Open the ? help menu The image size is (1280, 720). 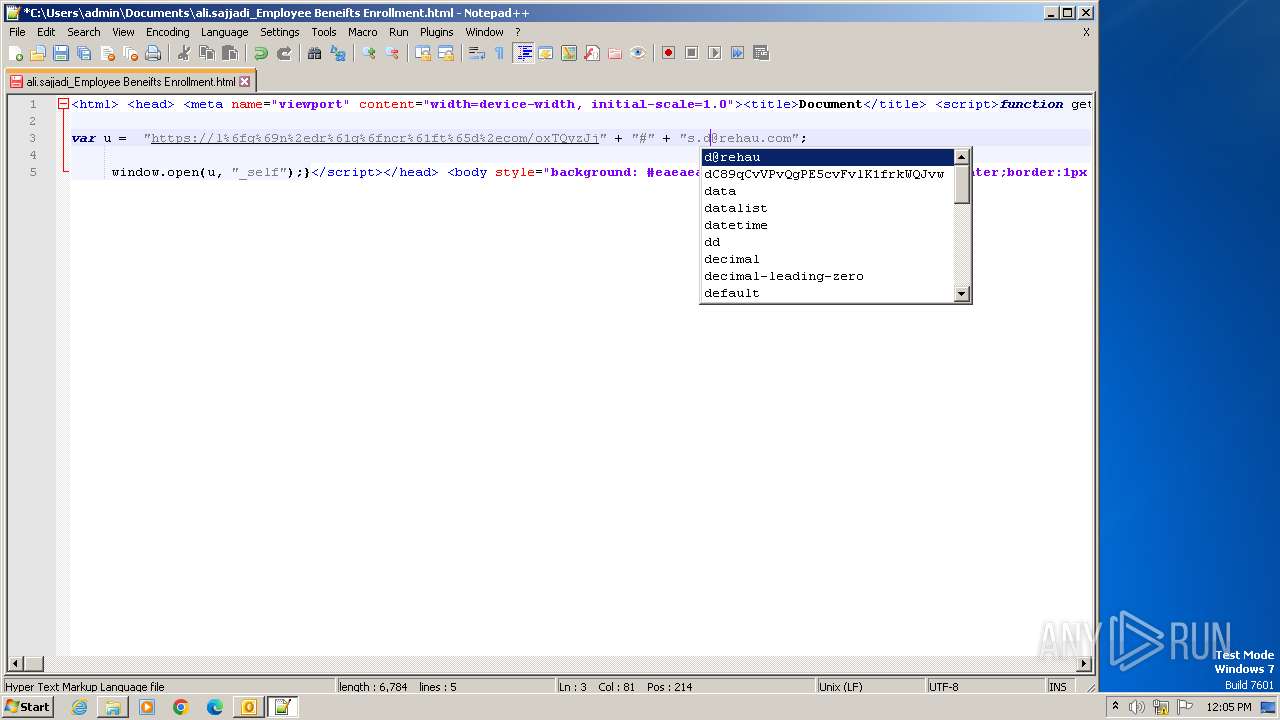[517, 32]
